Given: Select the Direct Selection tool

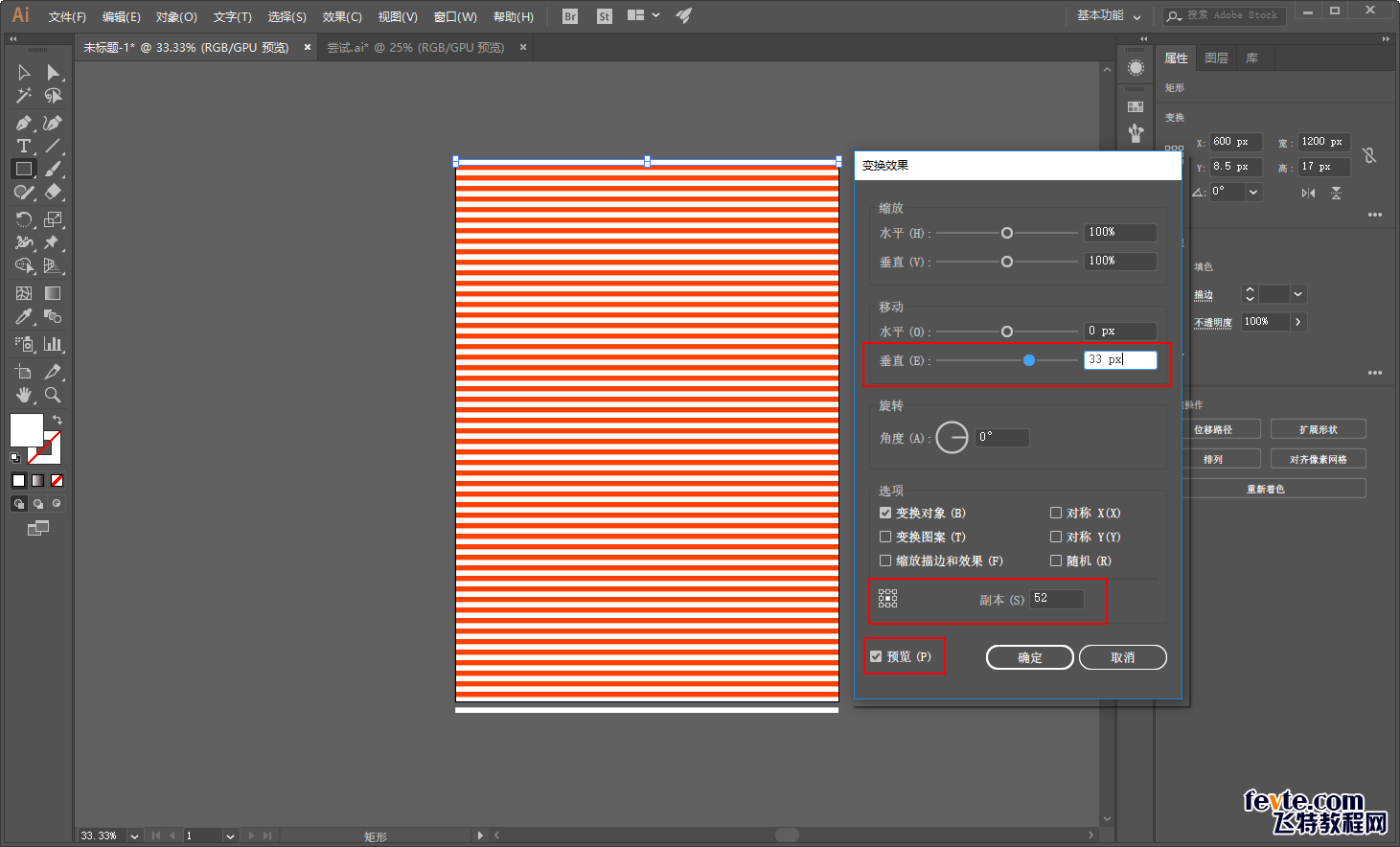Looking at the screenshot, I should (53, 73).
